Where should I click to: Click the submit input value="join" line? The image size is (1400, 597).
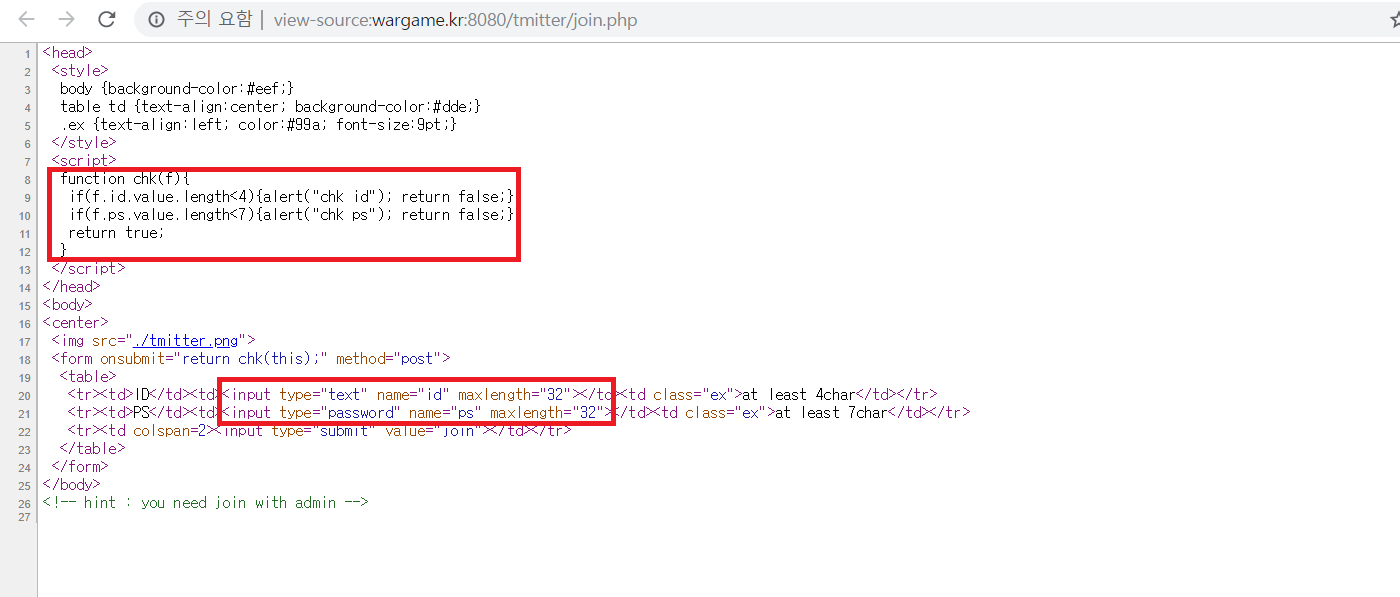point(320,430)
